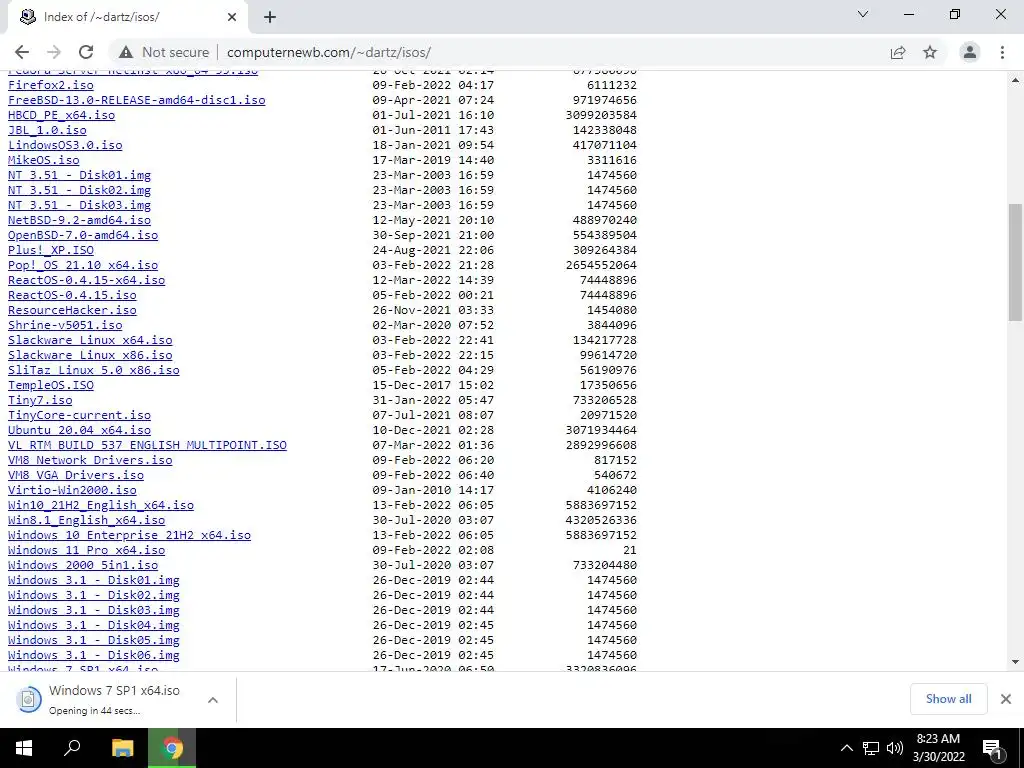The height and width of the screenshot is (768, 1024).
Task: Open Shrine-v5051.iso link
Action: point(65,325)
